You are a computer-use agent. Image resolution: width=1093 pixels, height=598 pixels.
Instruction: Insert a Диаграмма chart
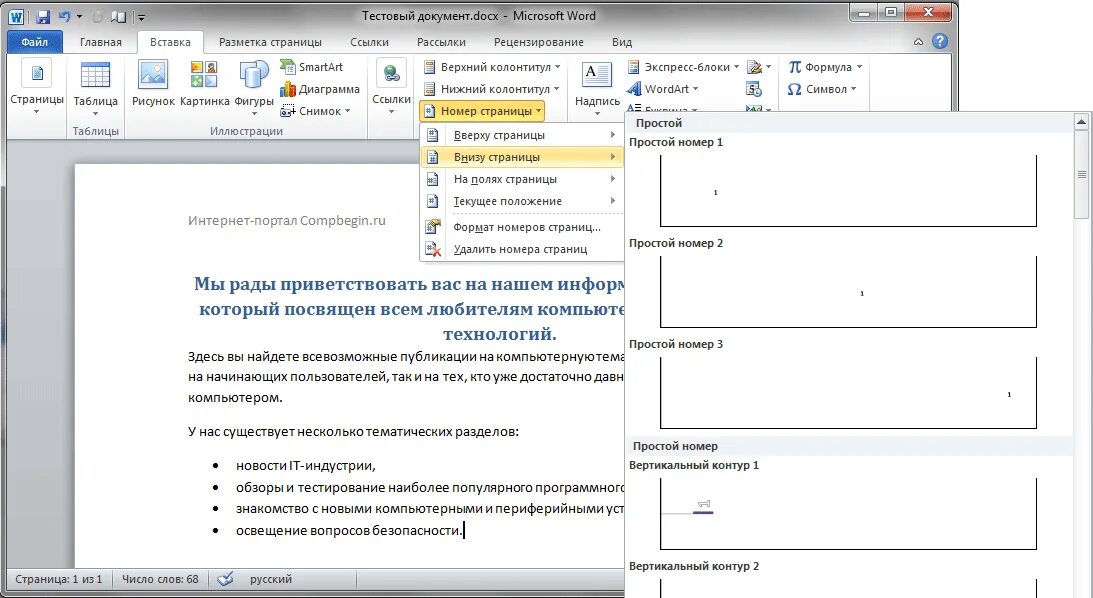[x=320, y=89]
